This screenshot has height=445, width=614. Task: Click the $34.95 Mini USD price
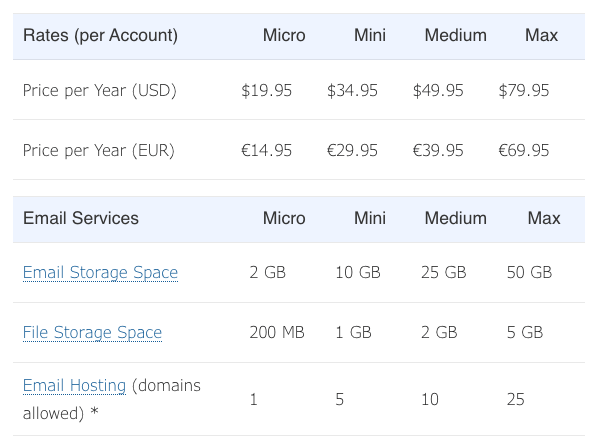point(352,90)
